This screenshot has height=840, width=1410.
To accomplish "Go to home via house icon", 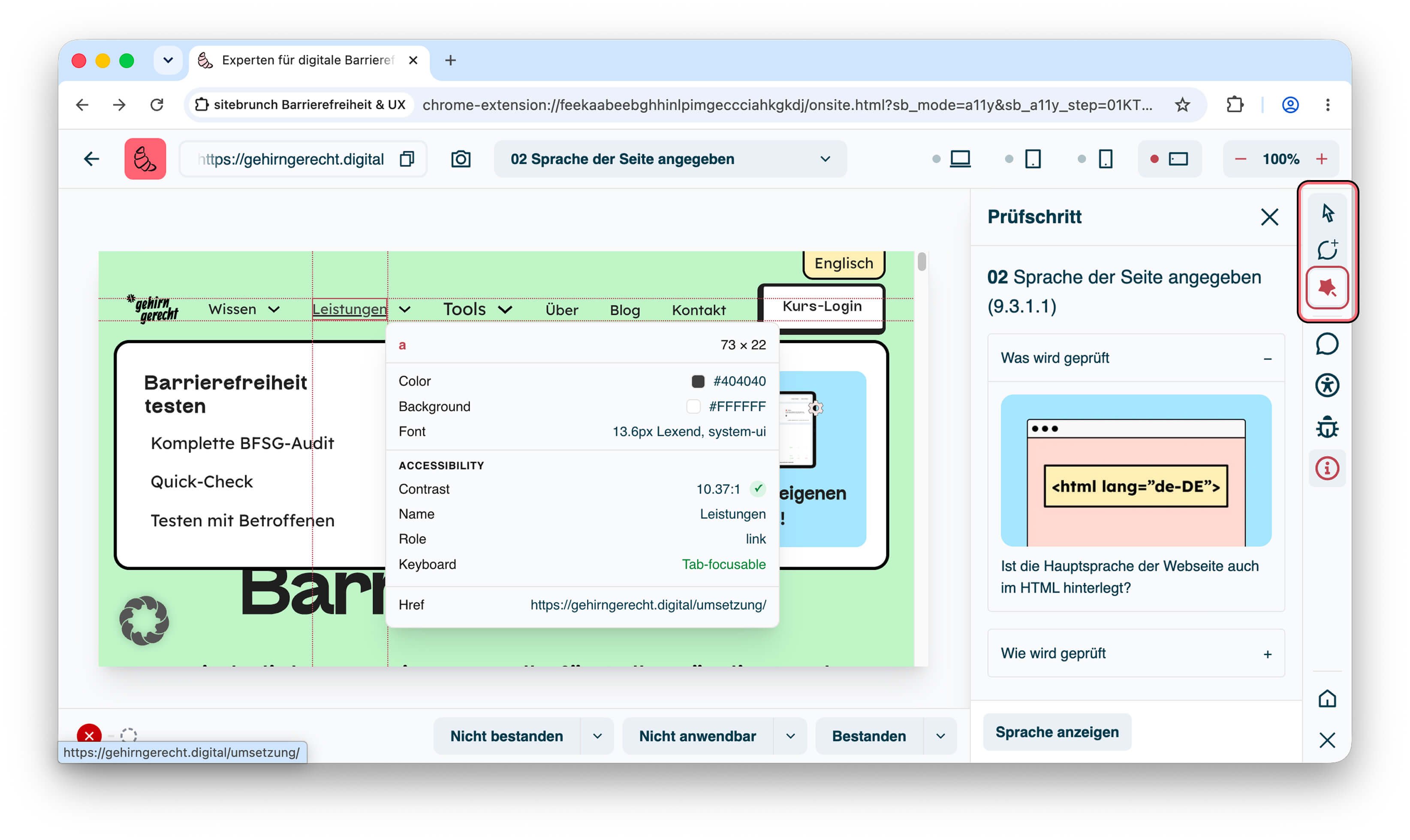I will coord(1327,698).
